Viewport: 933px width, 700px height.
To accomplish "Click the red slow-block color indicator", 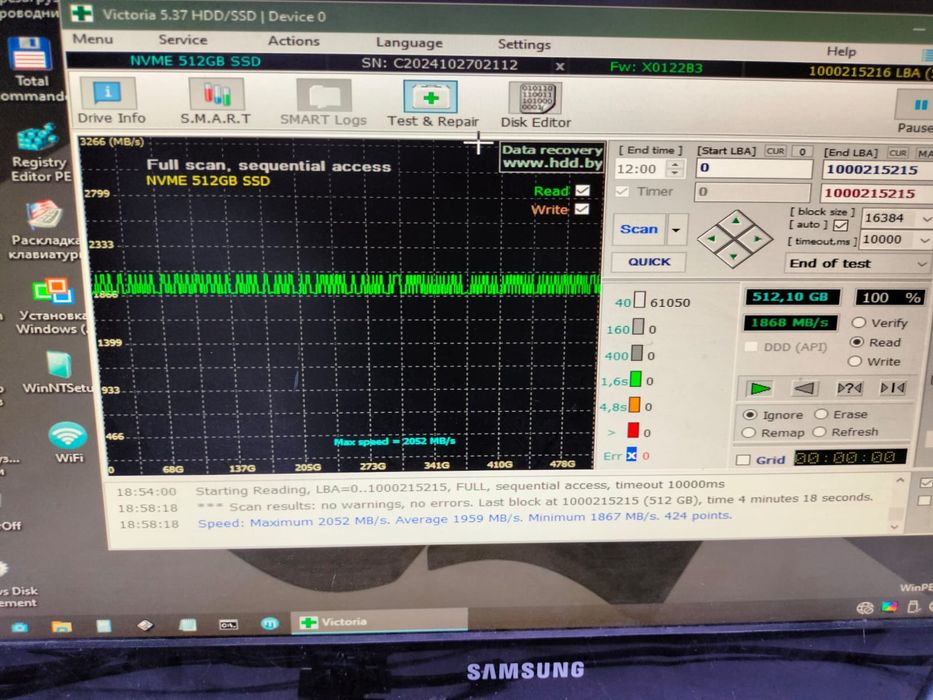I will [x=633, y=430].
